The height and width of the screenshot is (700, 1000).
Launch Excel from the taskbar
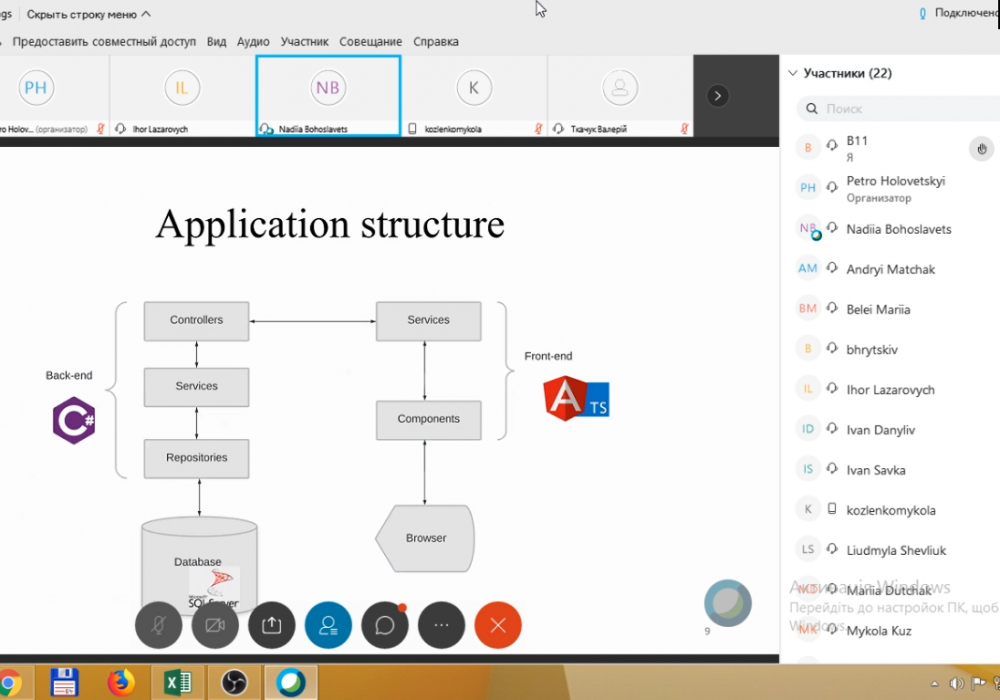[178, 683]
